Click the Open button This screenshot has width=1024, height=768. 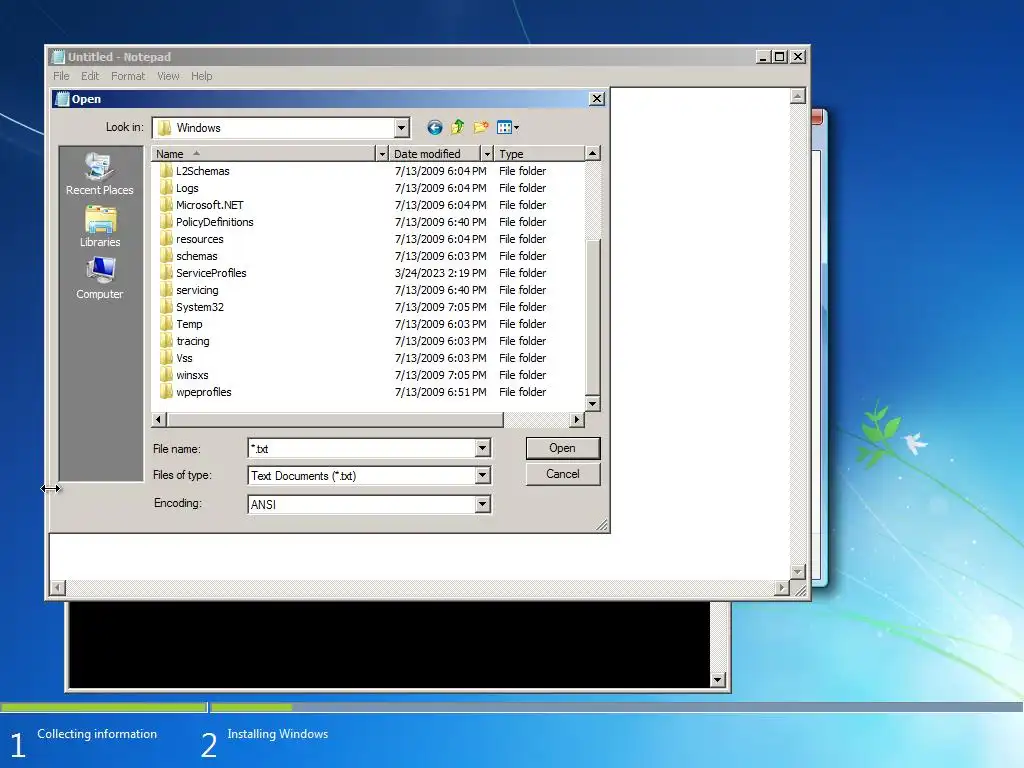pos(562,448)
